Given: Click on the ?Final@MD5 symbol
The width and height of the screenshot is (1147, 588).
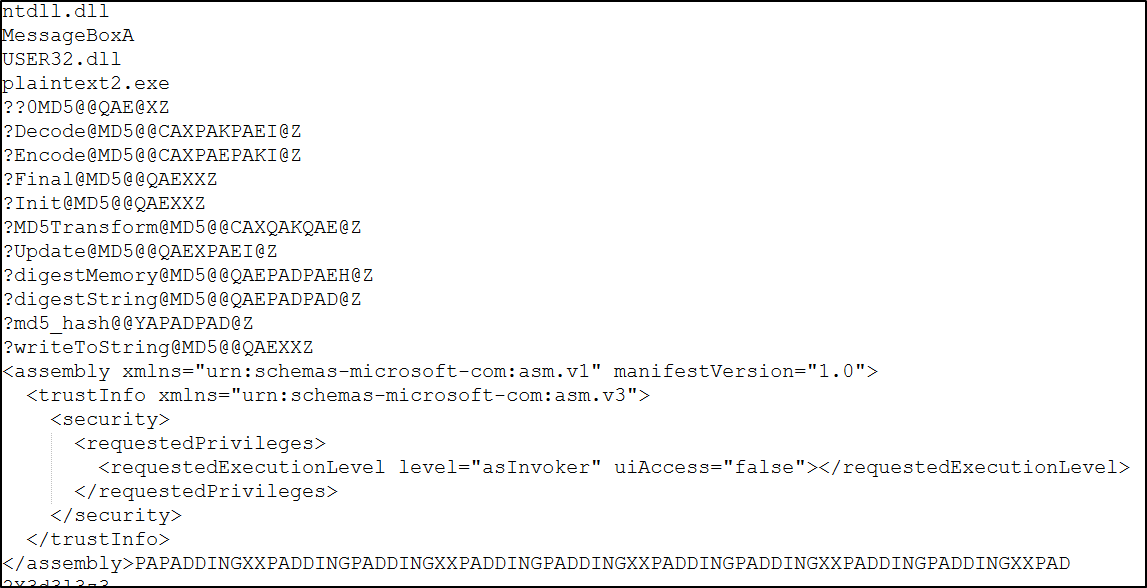Looking at the screenshot, I should [109, 180].
